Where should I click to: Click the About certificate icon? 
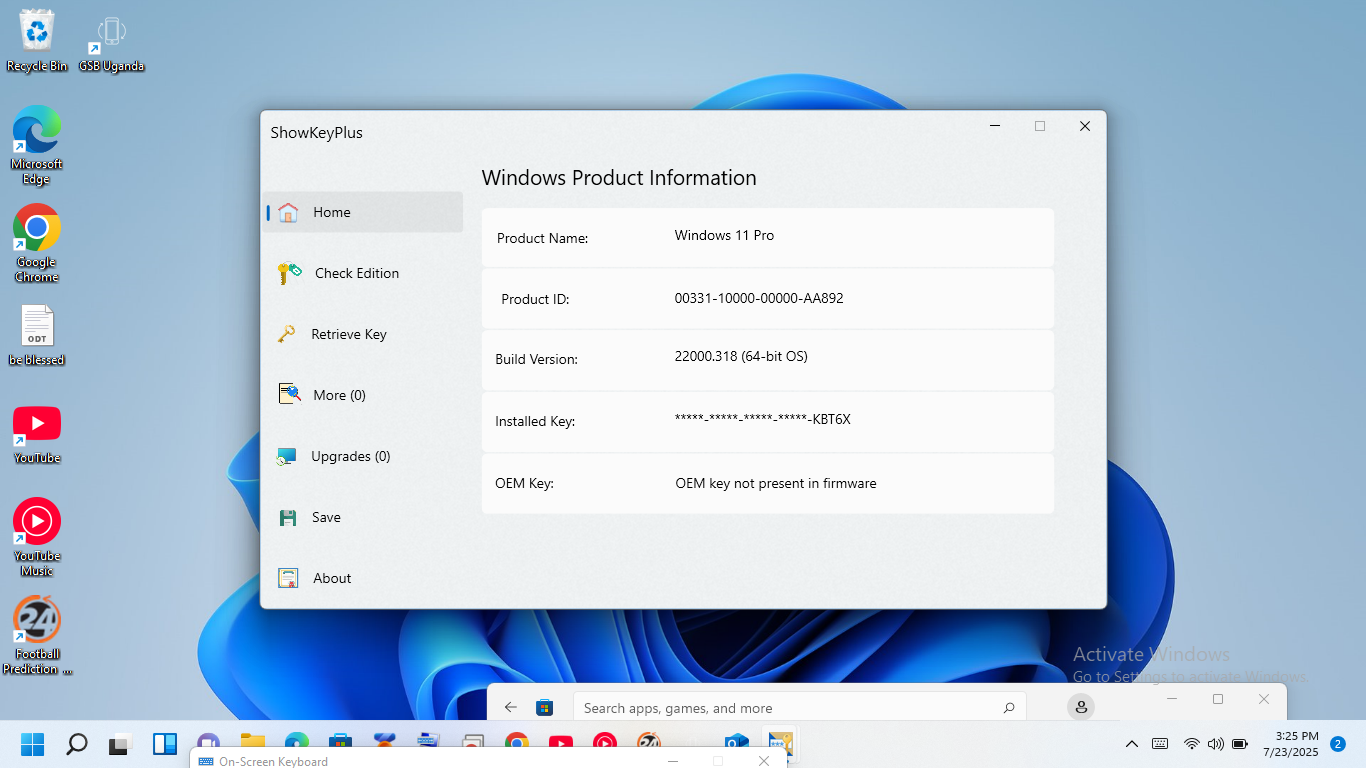pyautogui.click(x=288, y=578)
